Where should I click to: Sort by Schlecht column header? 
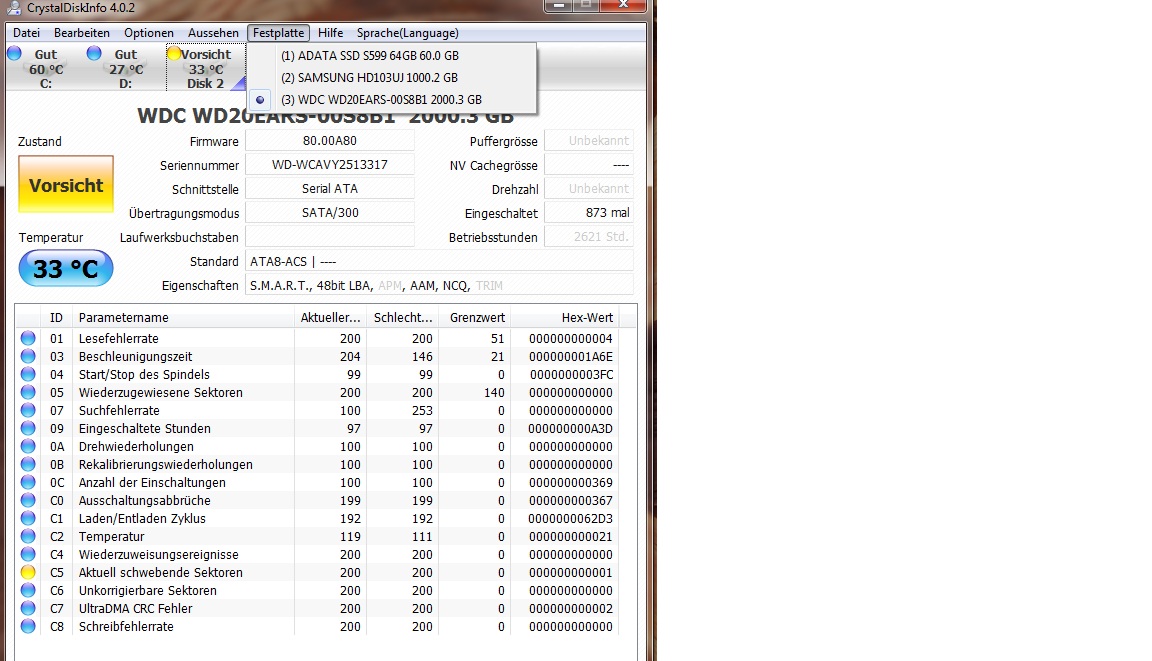403,317
